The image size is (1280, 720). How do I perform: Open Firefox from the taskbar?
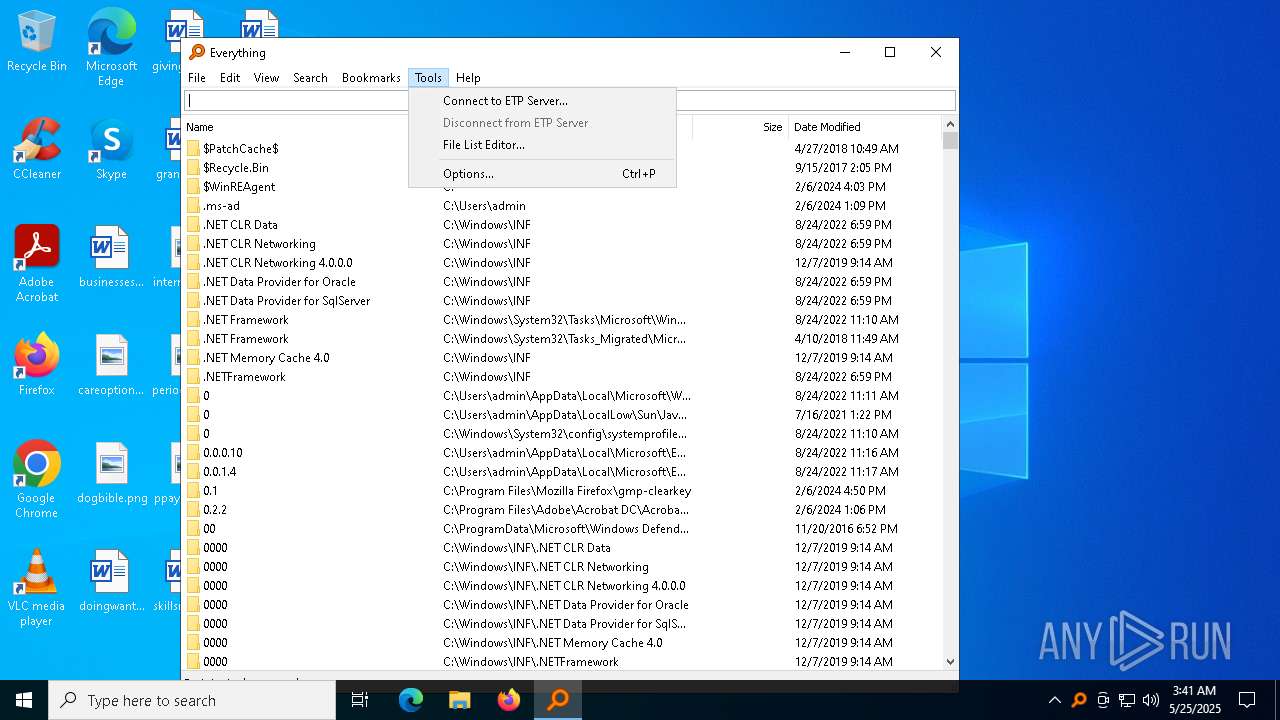tap(509, 700)
